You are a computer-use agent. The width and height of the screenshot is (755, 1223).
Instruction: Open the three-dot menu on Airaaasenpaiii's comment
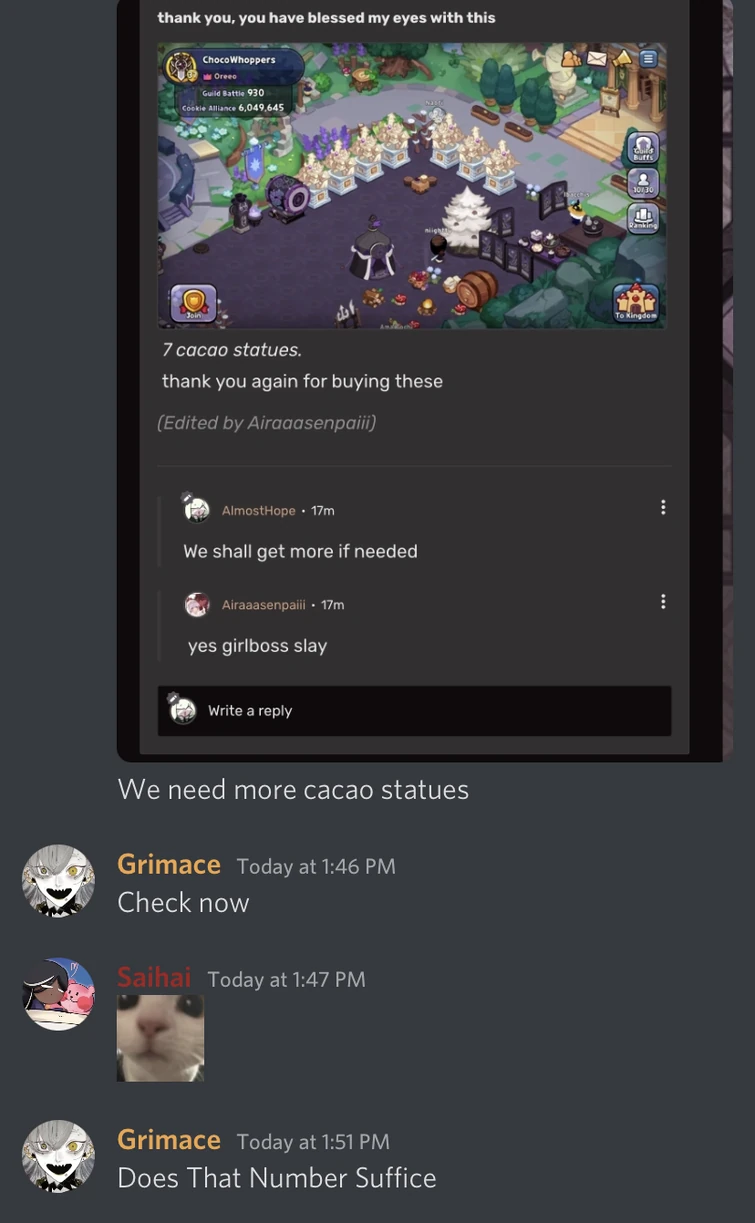click(662, 602)
